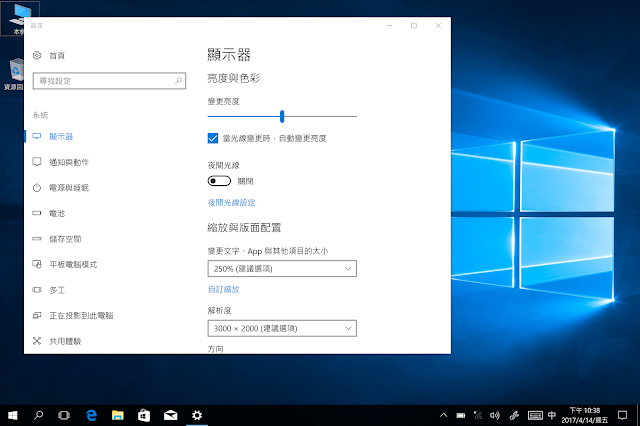Click the 多工 multitasking icon
This screenshot has height=426, width=640.
point(37,290)
